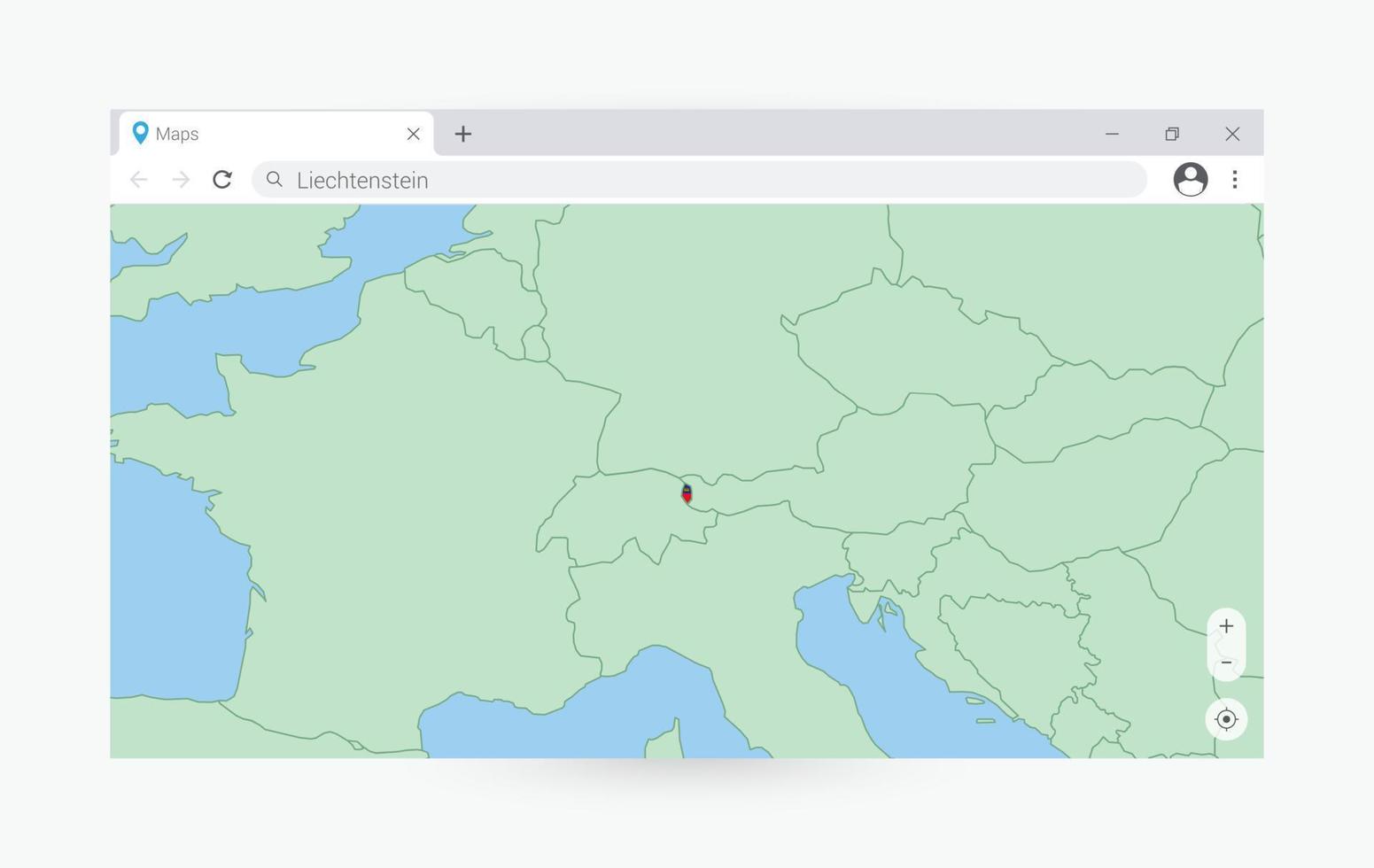The height and width of the screenshot is (868, 1374).
Task: Select the Liechtenstein flag map pin
Action: click(687, 493)
